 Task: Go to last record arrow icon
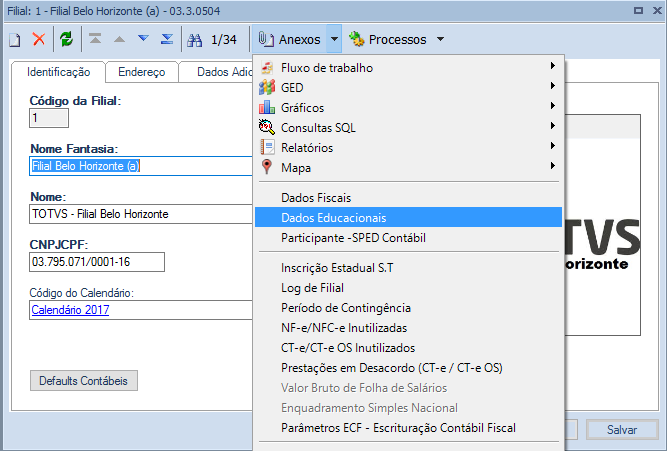click(x=167, y=39)
